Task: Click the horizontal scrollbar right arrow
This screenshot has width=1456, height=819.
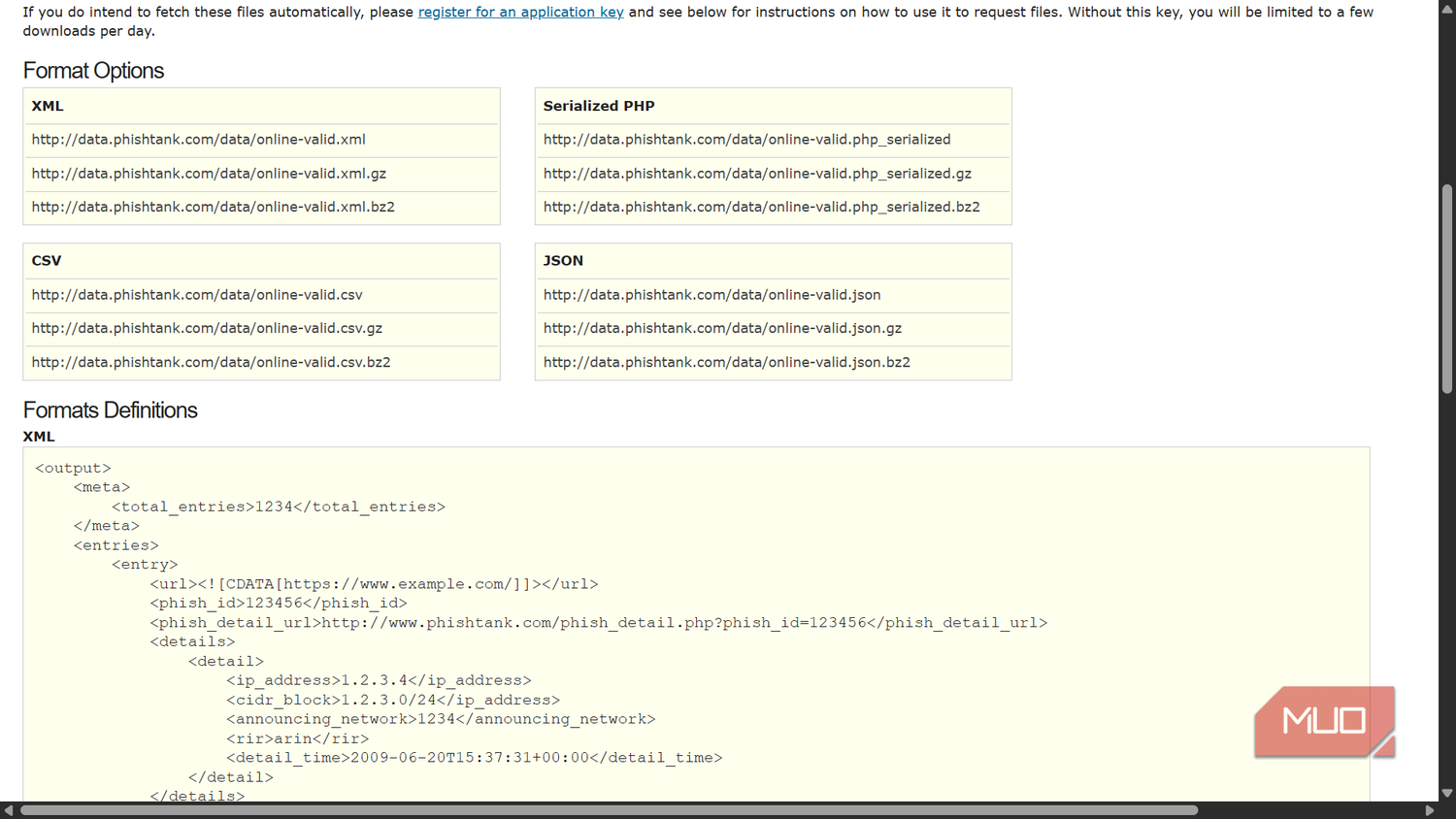Action: [x=1430, y=810]
